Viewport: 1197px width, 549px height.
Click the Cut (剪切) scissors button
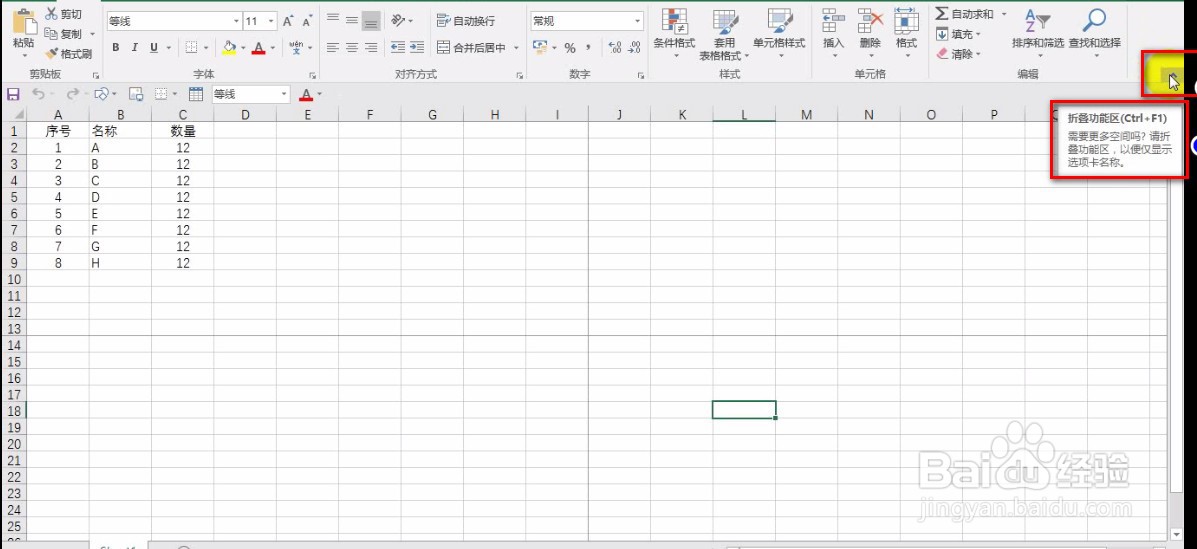pos(63,15)
